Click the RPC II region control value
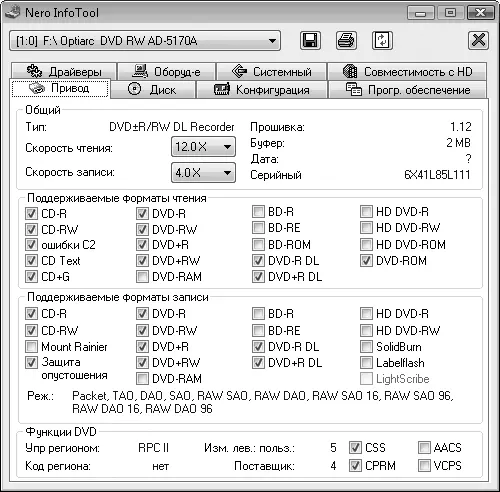The image size is (500, 492). click(153, 448)
